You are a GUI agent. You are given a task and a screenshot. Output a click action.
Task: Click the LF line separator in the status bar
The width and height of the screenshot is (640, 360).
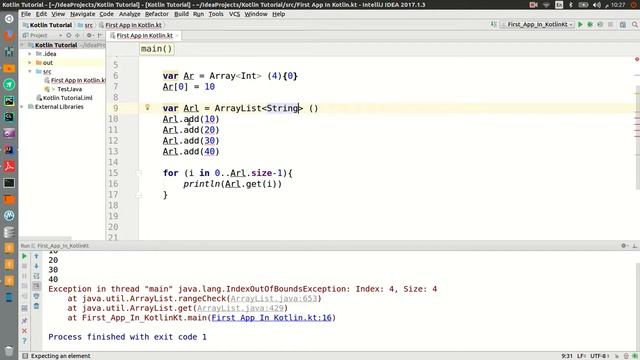(x=581, y=356)
